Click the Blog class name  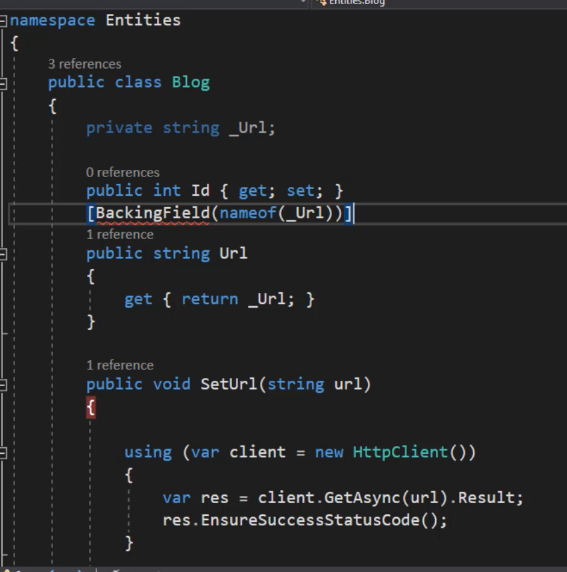pos(191,82)
